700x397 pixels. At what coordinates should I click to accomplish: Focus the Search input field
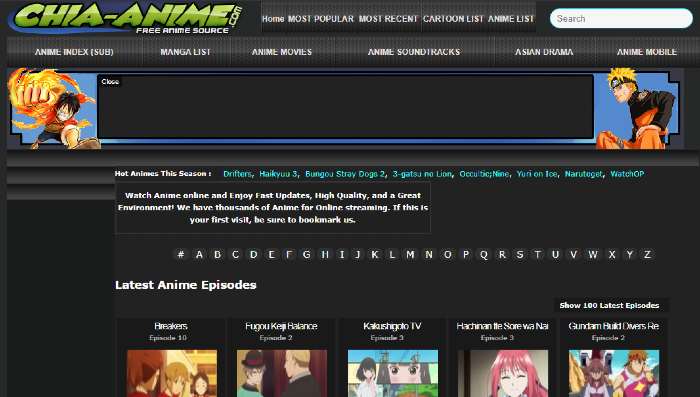pos(621,19)
